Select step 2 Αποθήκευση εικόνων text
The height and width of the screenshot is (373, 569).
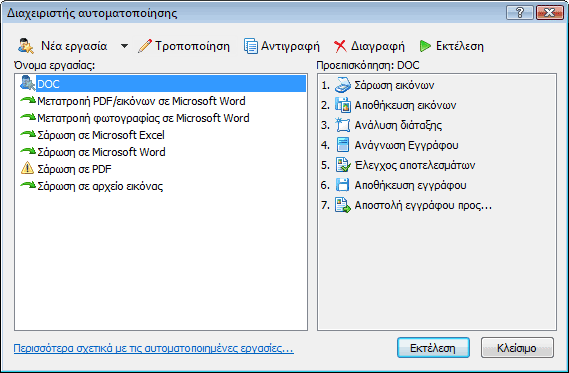point(405,105)
